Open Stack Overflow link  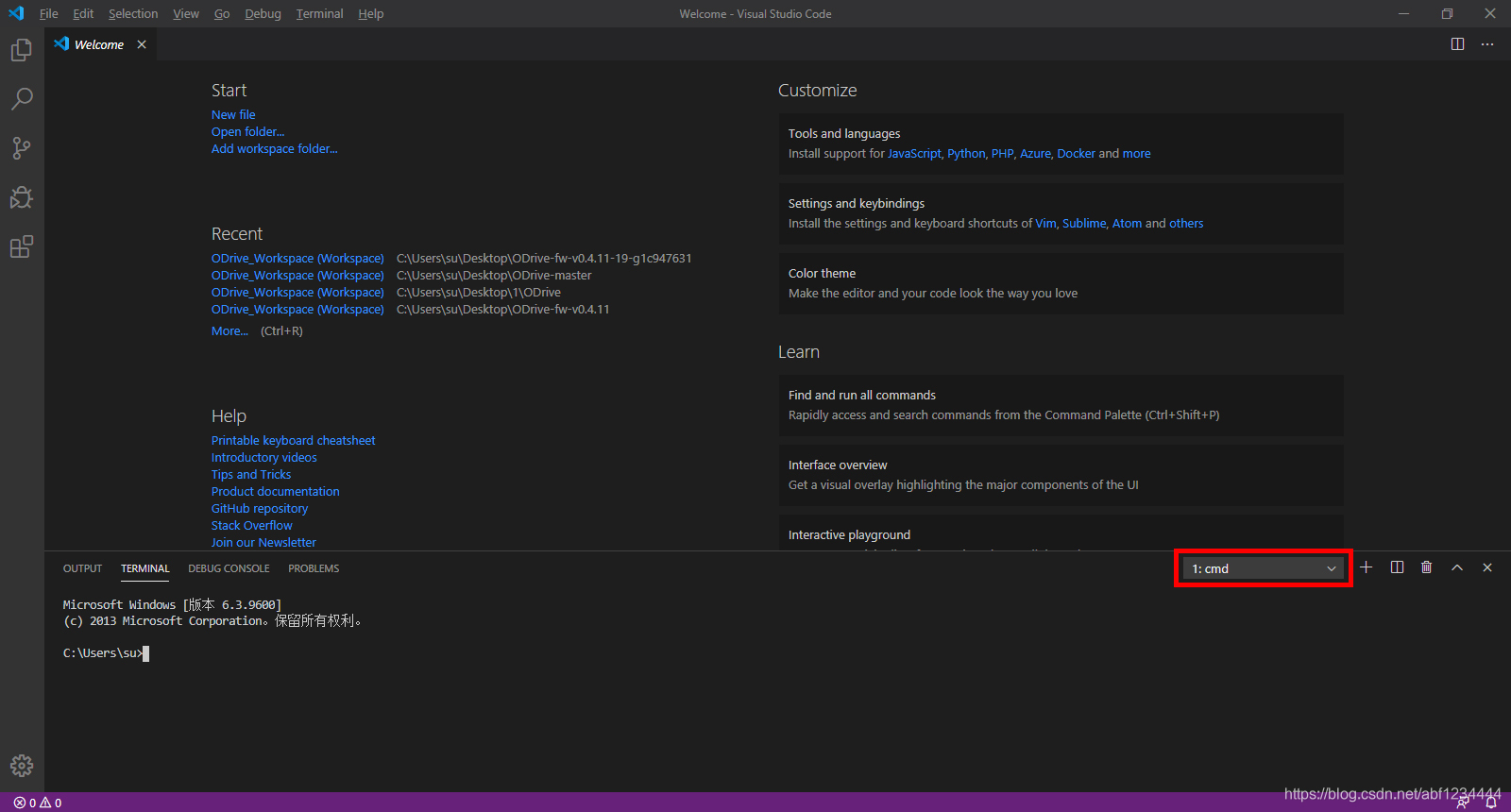pos(251,525)
